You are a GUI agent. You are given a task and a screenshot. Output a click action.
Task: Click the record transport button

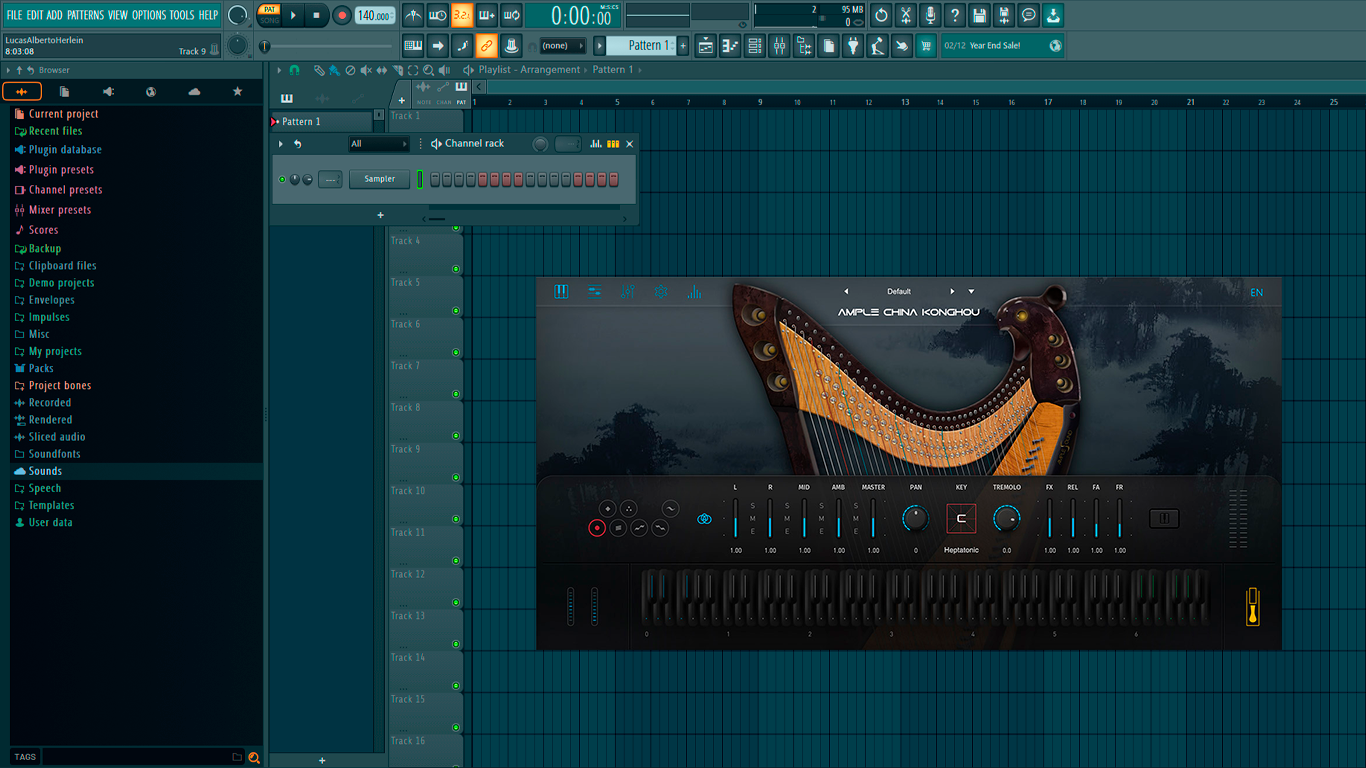tap(342, 15)
